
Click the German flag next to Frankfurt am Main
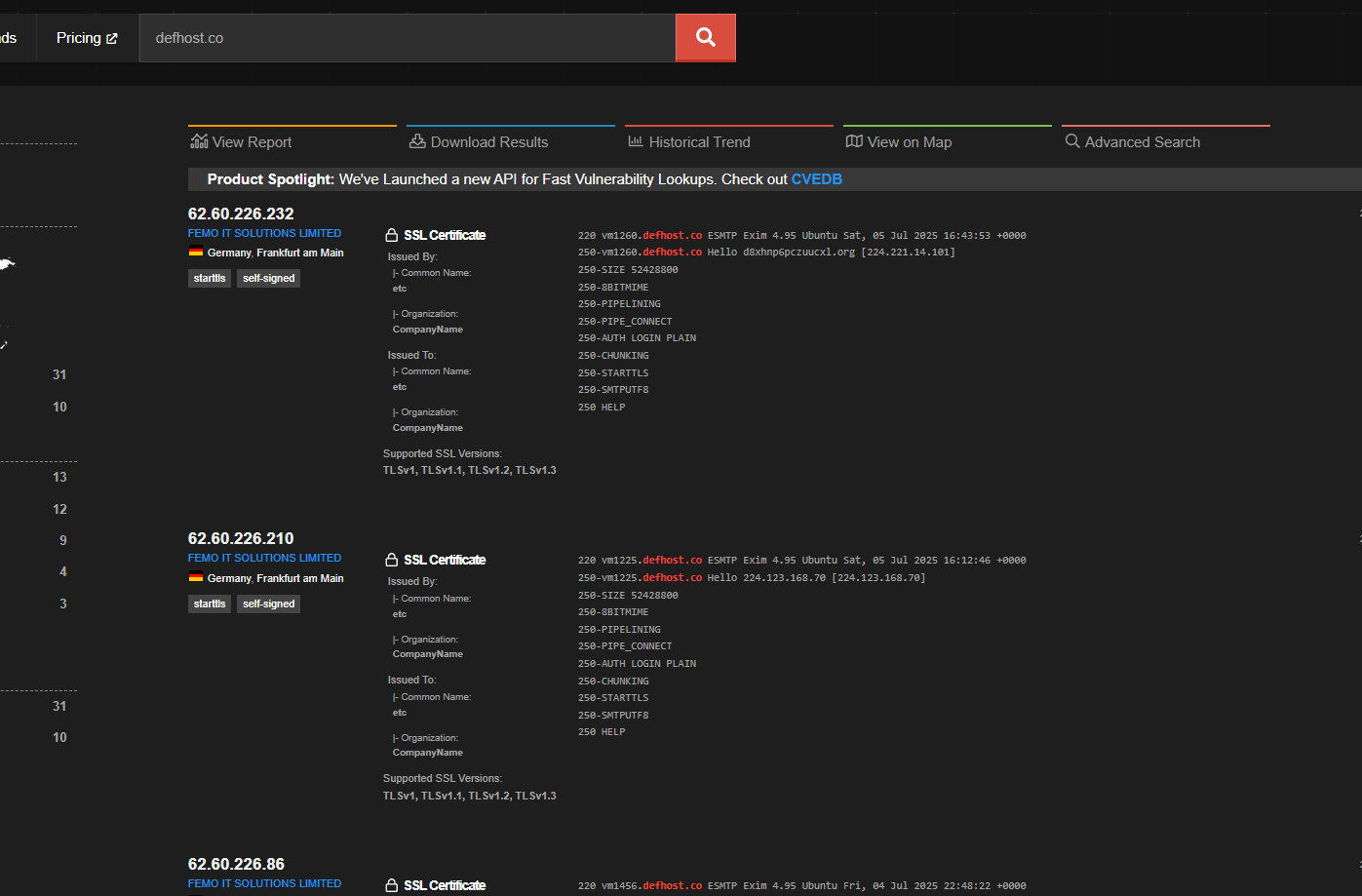(x=195, y=252)
